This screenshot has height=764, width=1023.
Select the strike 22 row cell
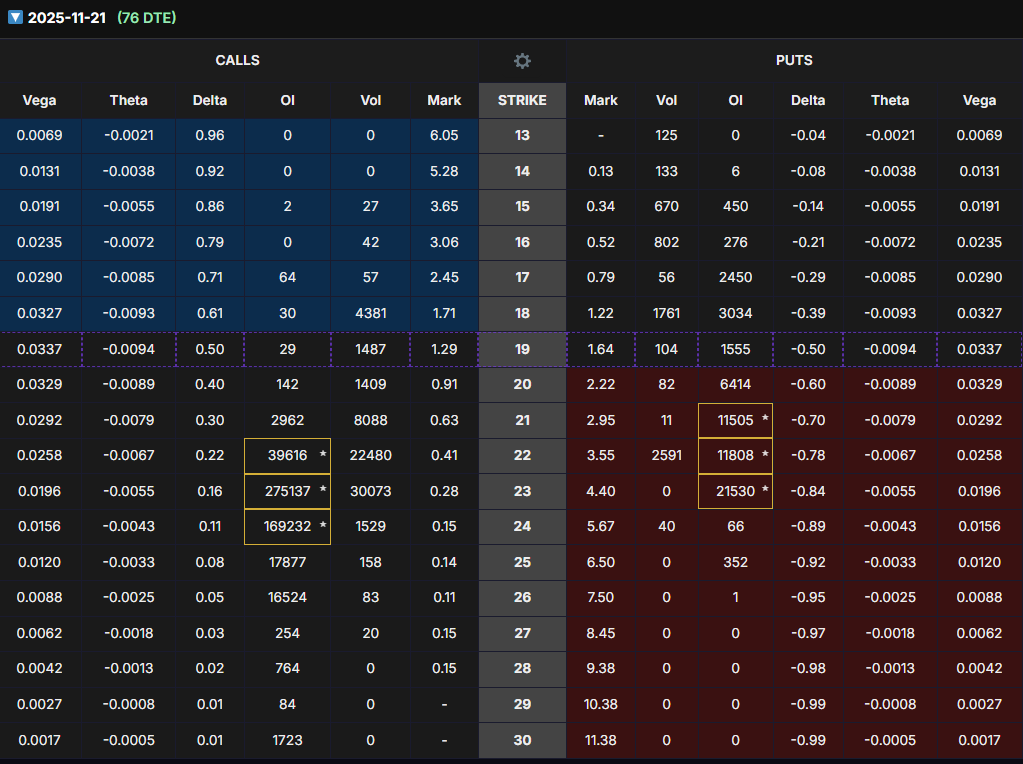pos(522,456)
